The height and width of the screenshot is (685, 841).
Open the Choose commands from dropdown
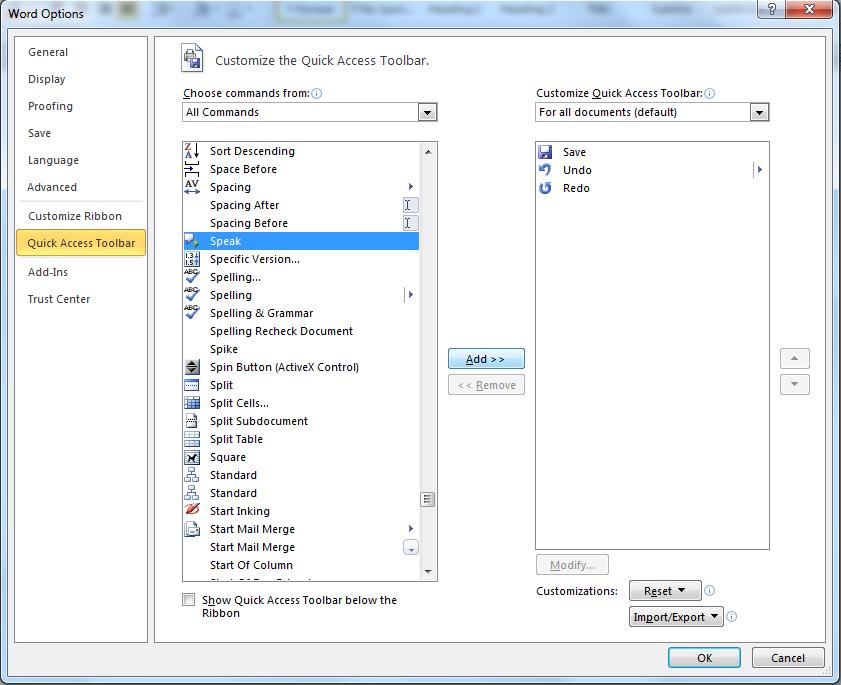[x=427, y=112]
